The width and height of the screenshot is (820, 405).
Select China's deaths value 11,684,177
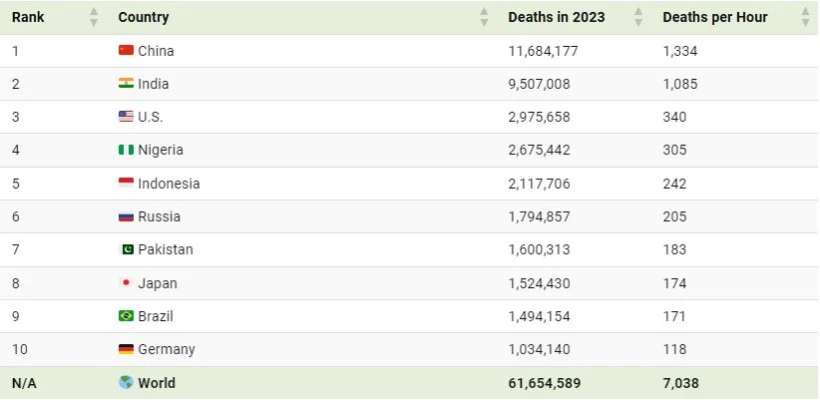click(543, 50)
